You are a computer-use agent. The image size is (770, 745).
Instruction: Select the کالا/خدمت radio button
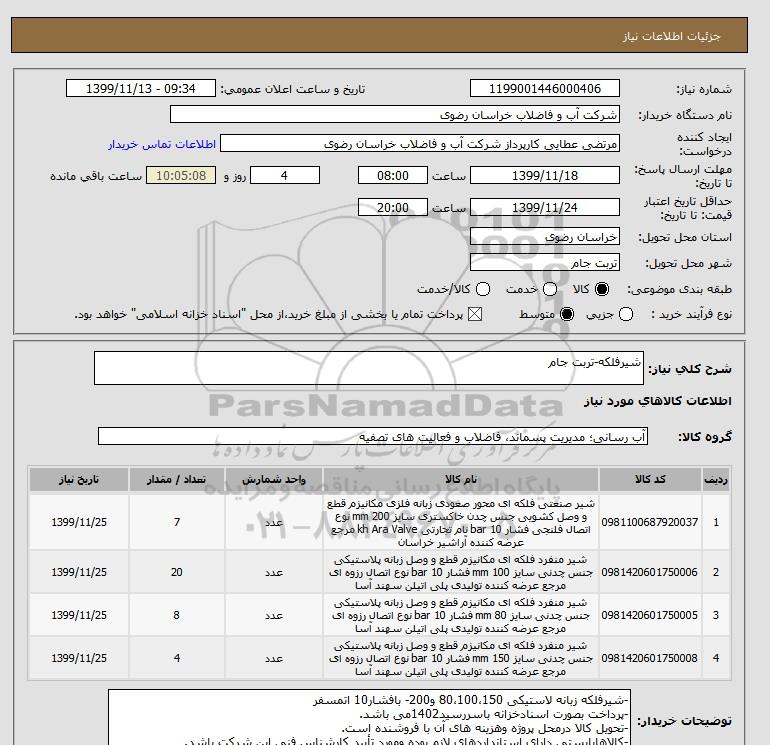click(x=483, y=289)
